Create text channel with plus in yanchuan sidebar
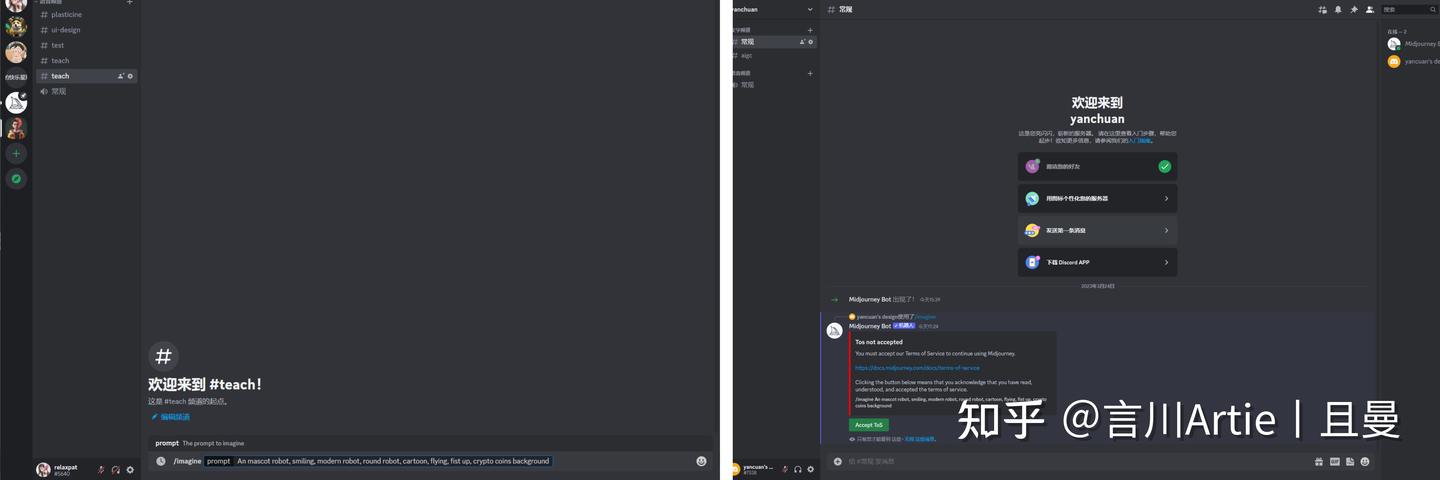 tap(810, 30)
